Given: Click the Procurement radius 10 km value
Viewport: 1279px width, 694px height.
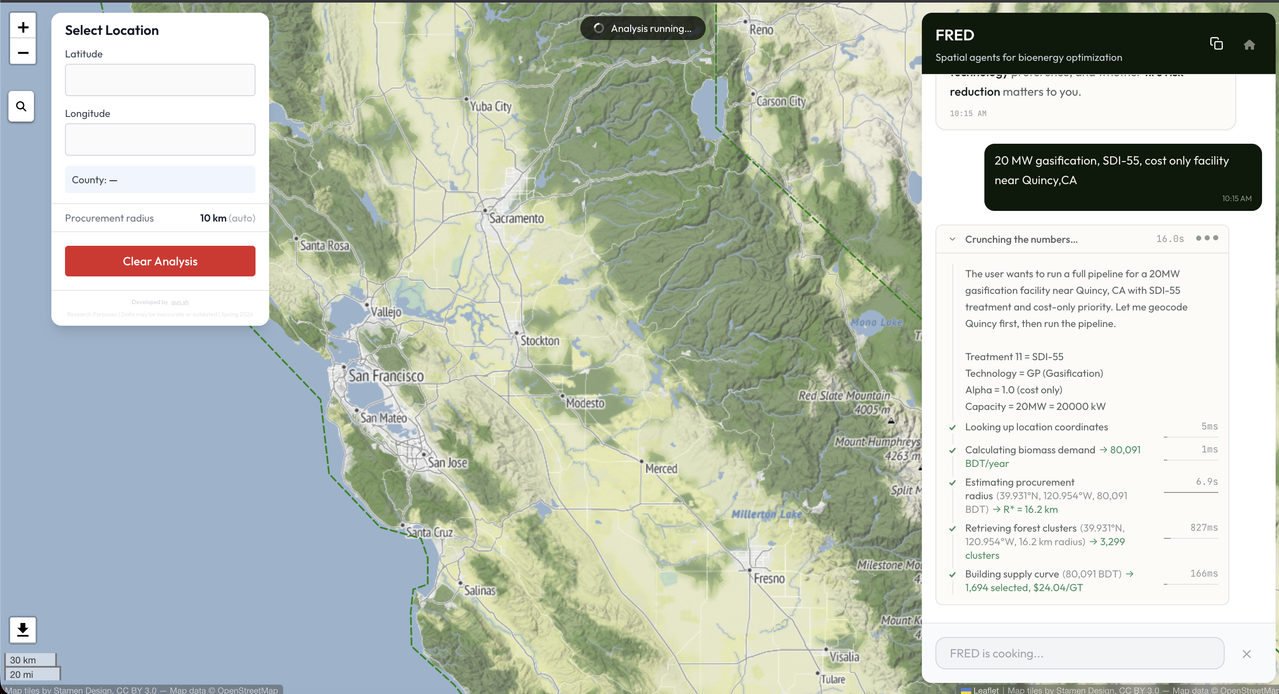Looking at the screenshot, I should pos(213,218).
